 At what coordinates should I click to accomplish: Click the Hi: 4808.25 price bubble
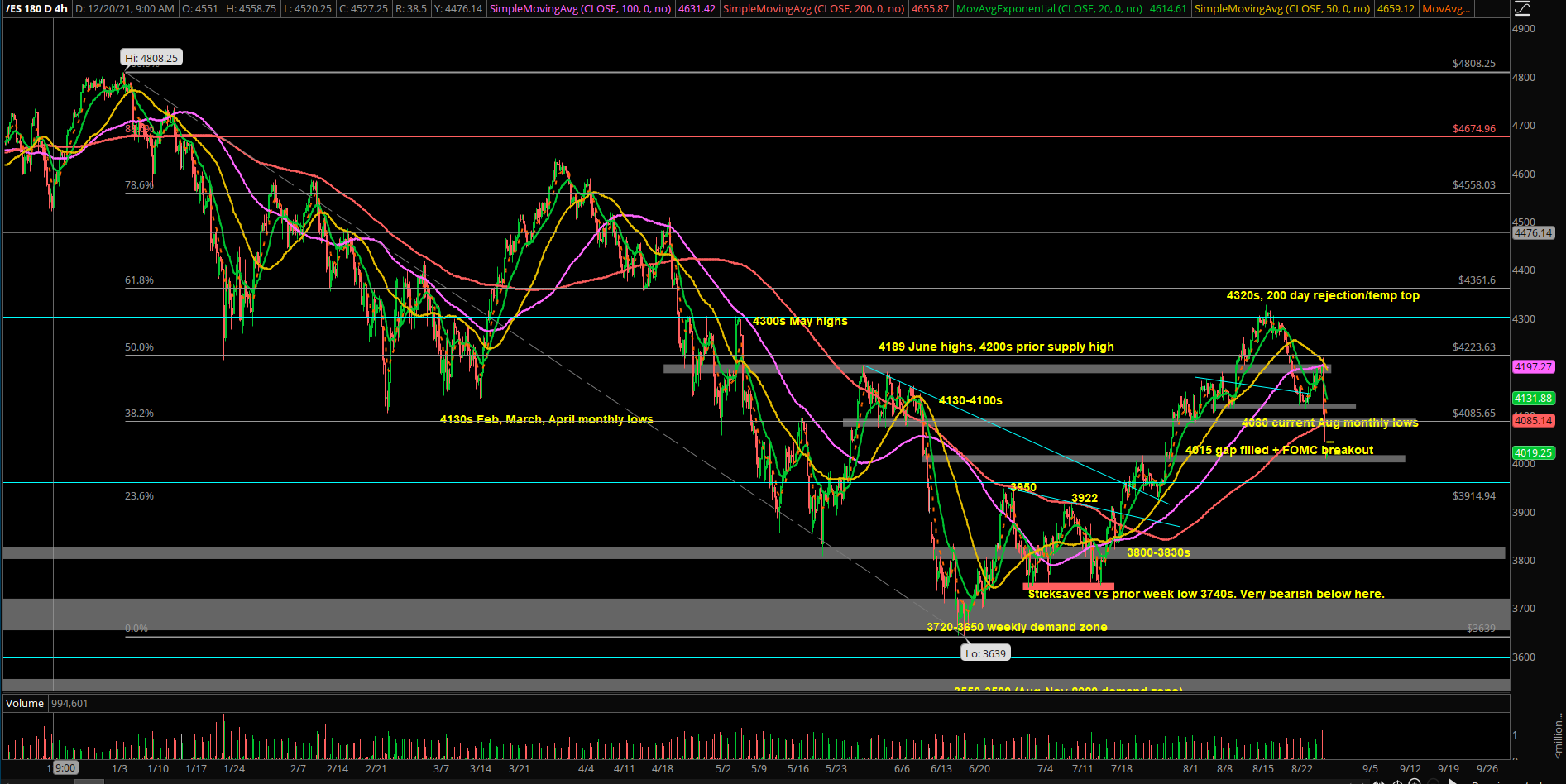[x=151, y=58]
